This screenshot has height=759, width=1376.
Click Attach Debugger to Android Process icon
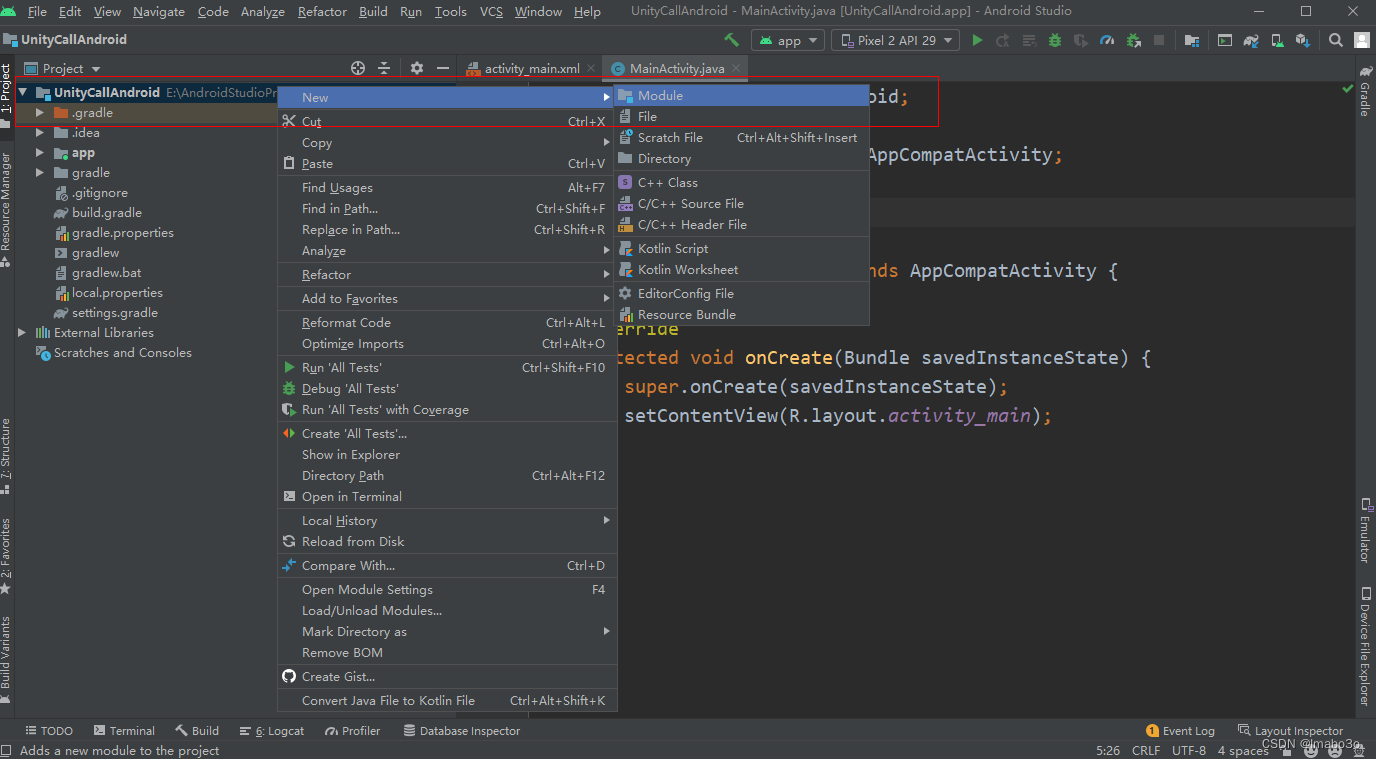coord(1133,40)
